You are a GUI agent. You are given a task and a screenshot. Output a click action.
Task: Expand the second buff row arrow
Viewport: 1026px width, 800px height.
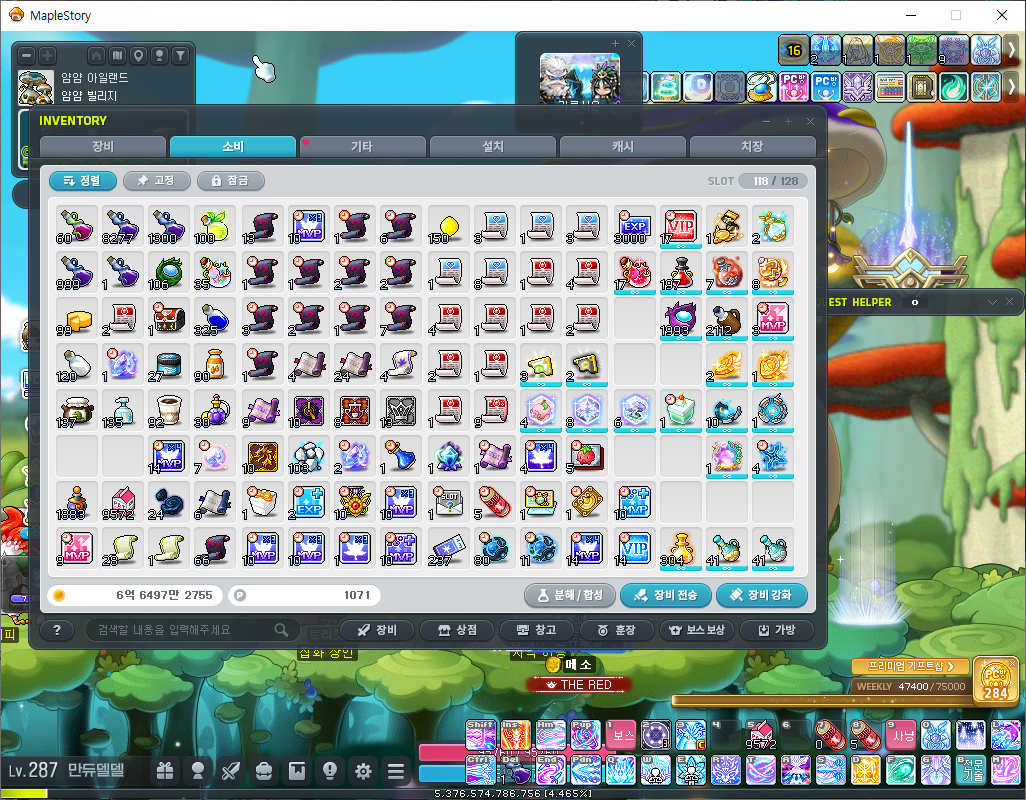click(x=1012, y=86)
